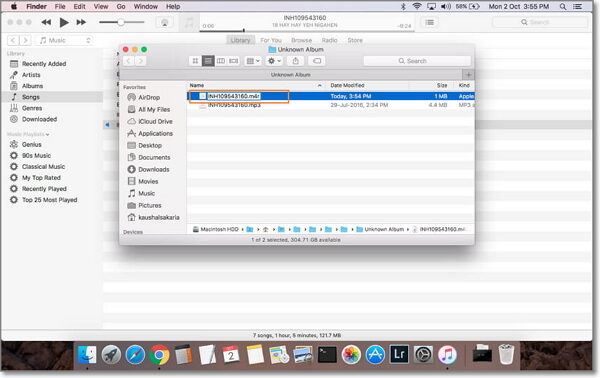Click the Finder Search field

(417, 61)
